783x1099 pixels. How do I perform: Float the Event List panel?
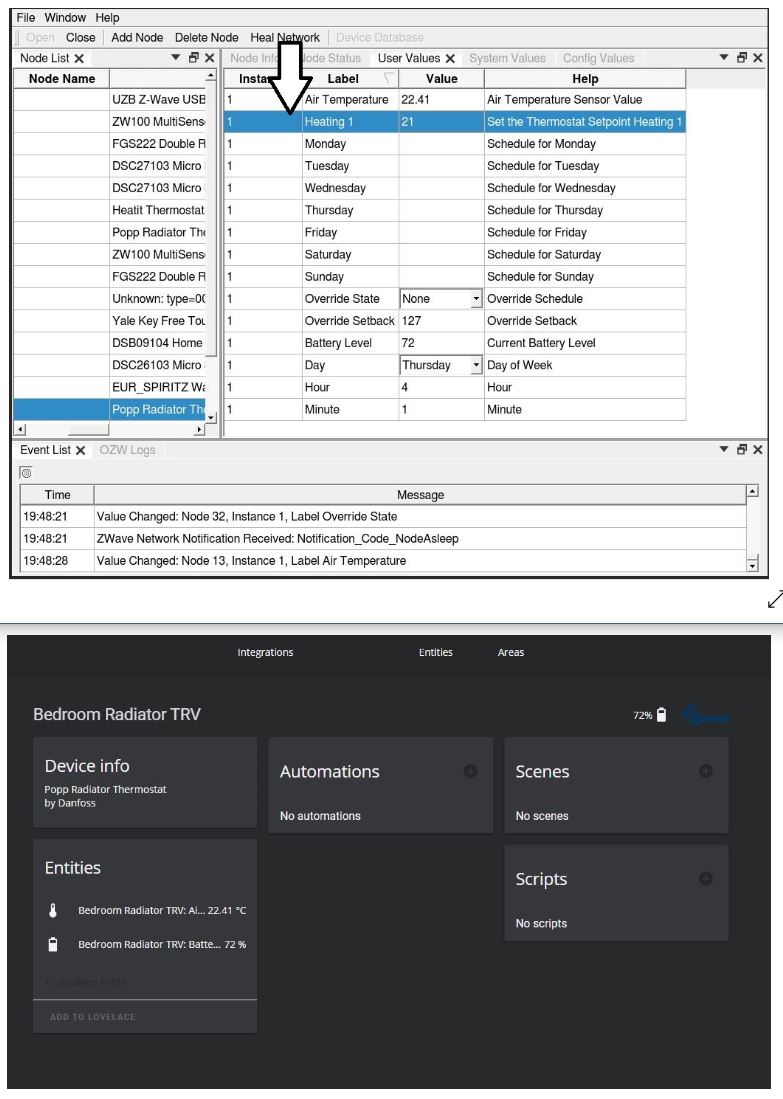click(x=742, y=450)
